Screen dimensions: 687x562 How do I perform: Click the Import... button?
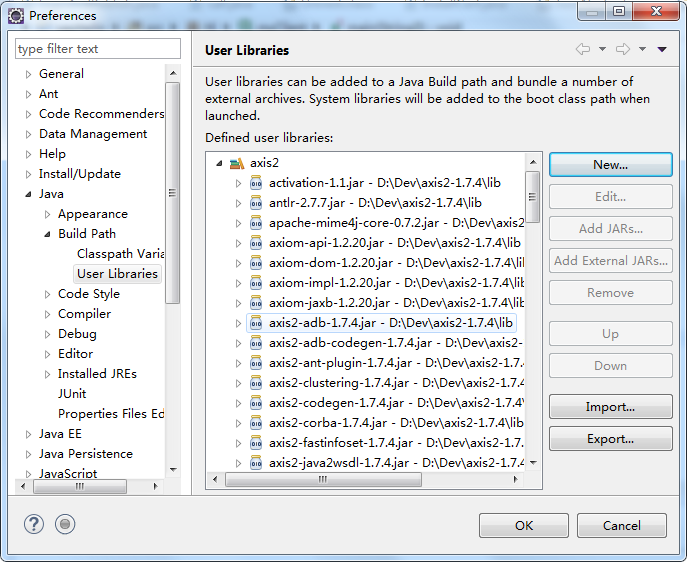610,407
